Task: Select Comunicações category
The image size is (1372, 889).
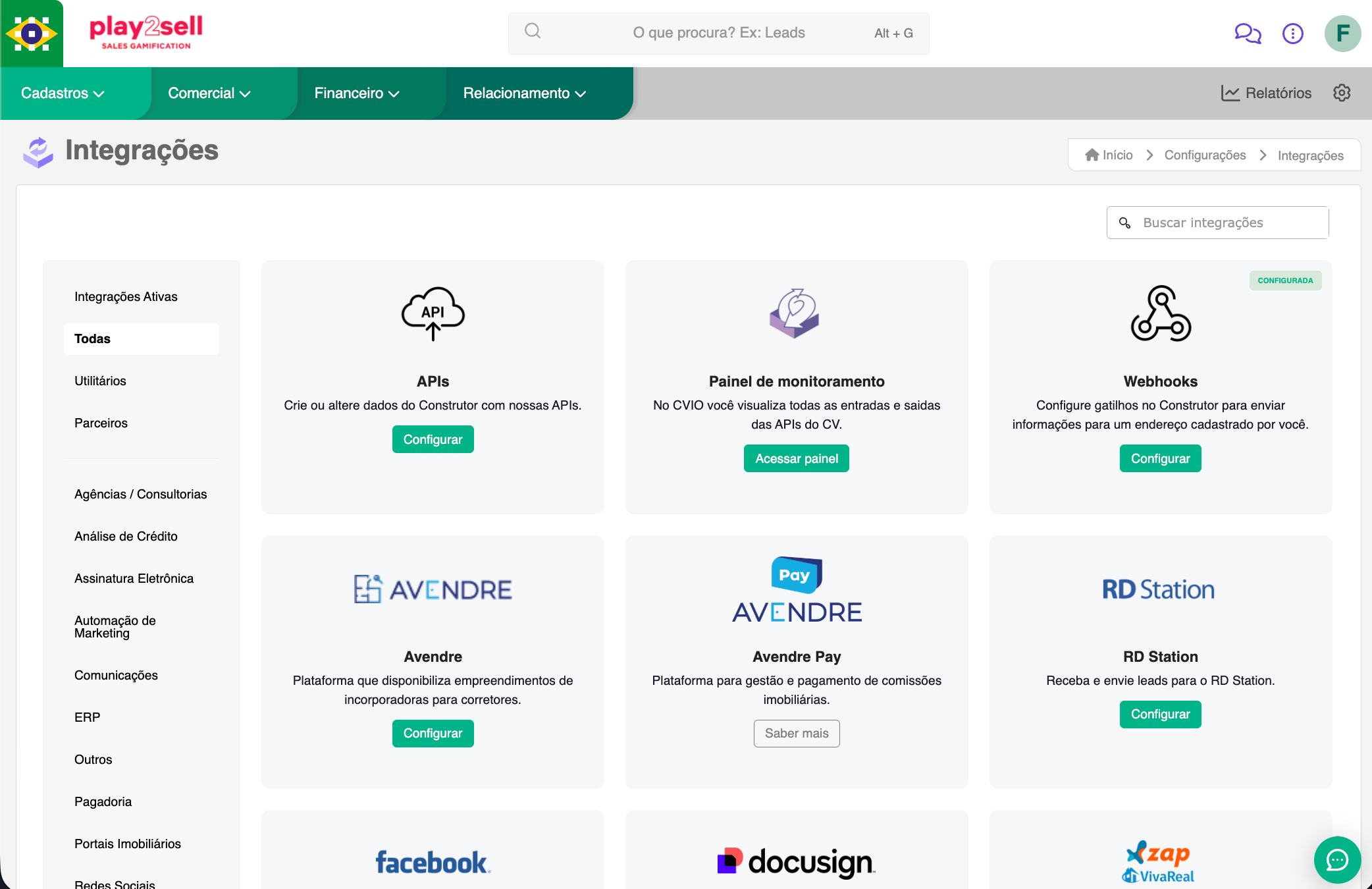Action: tap(141, 675)
